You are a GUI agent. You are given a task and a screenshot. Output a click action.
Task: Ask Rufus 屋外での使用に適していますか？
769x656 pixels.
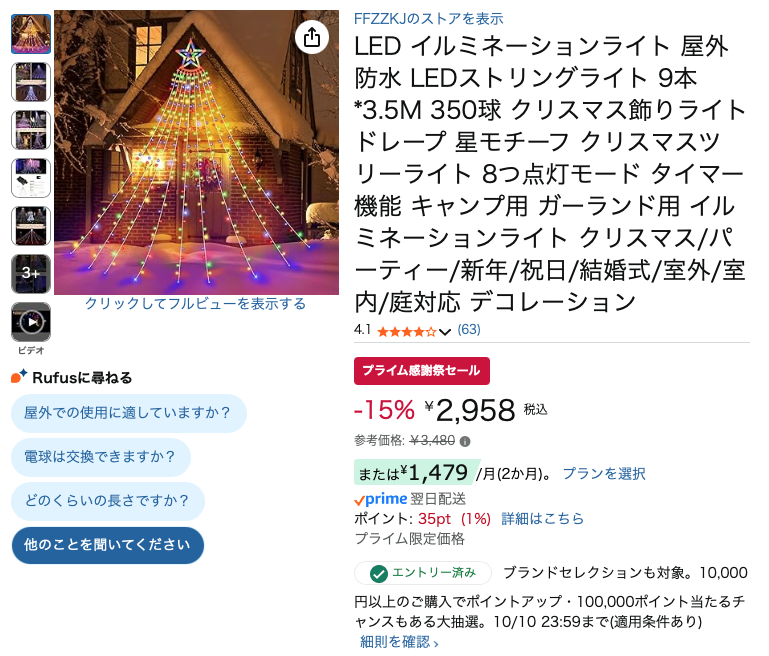click(x=128, y=413)
